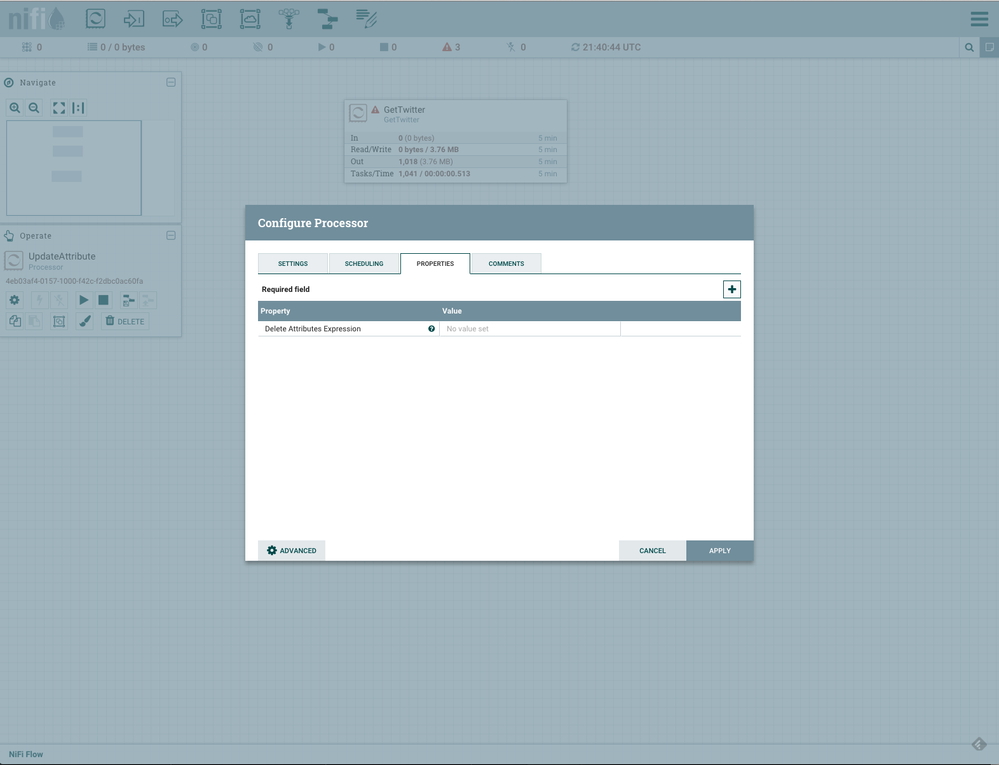
Task: Click the NiFi logo
Action: (36, 18)
